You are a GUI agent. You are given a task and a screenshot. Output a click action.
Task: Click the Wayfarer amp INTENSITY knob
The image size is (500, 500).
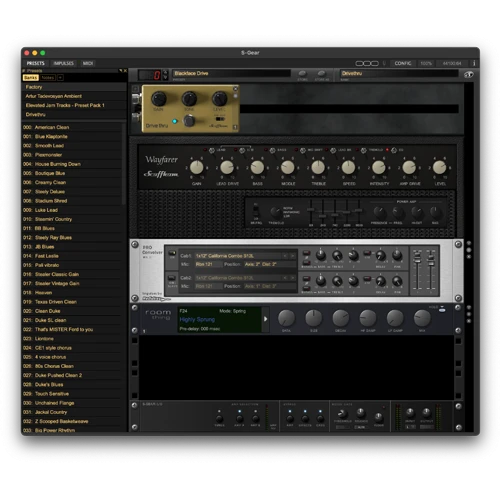[x=379, y=167]
